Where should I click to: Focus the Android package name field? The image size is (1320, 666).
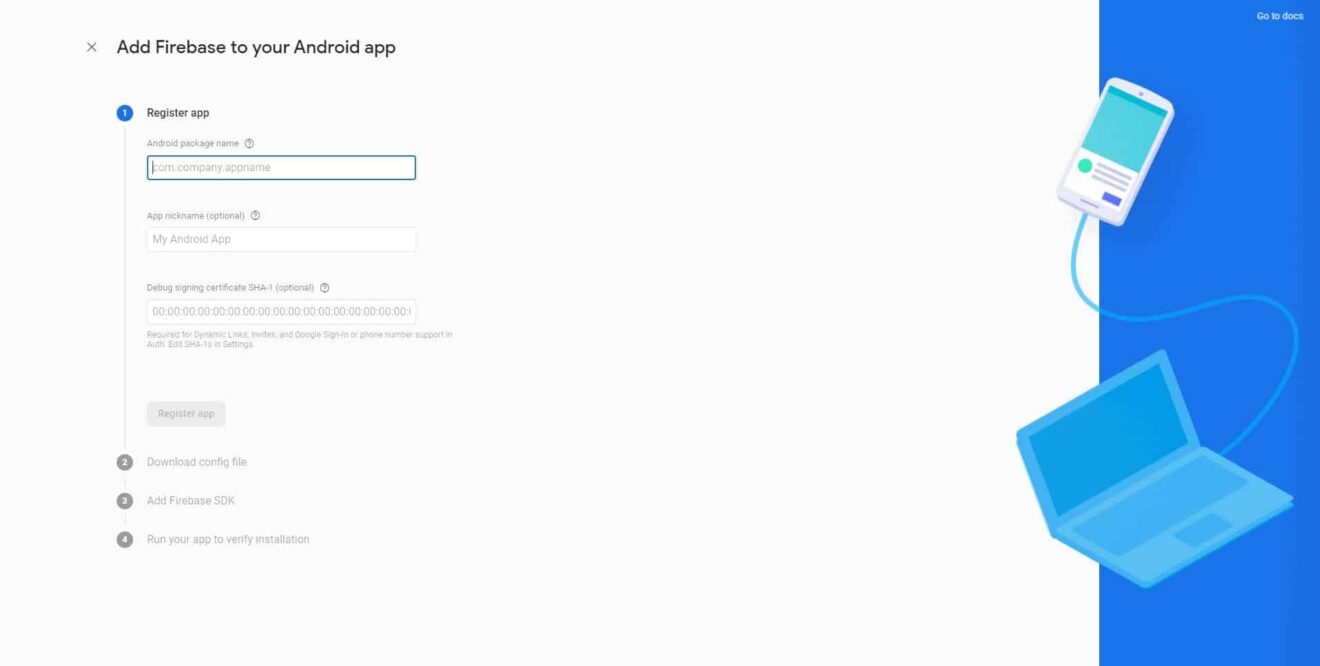pyautogui.click(x=281, y=168)
